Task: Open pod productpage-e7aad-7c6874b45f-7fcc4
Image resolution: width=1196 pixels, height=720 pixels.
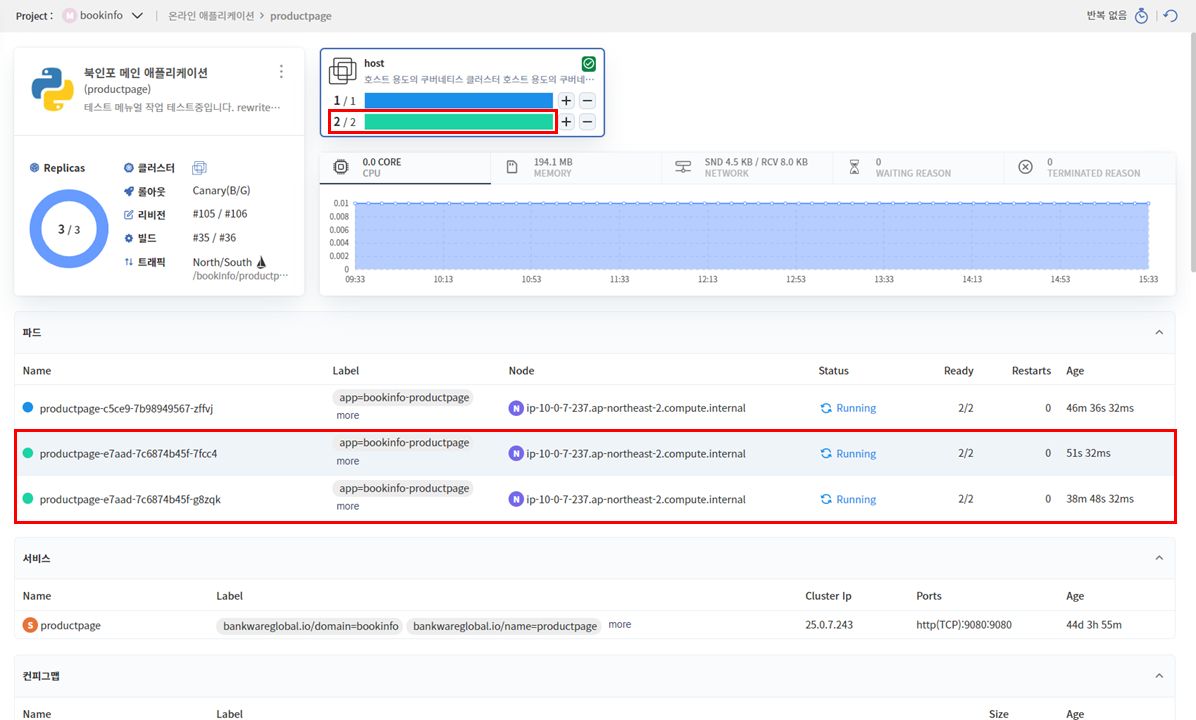Action: 128,453
